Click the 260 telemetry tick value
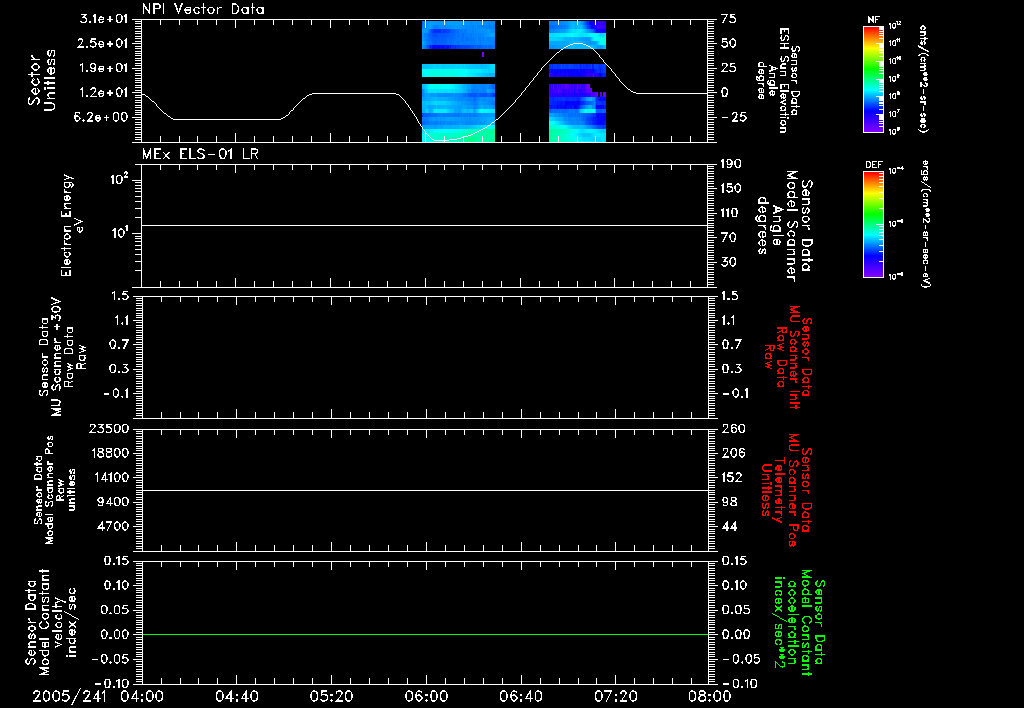Screen dimensions: 1024x708 (x=731, y=428)
